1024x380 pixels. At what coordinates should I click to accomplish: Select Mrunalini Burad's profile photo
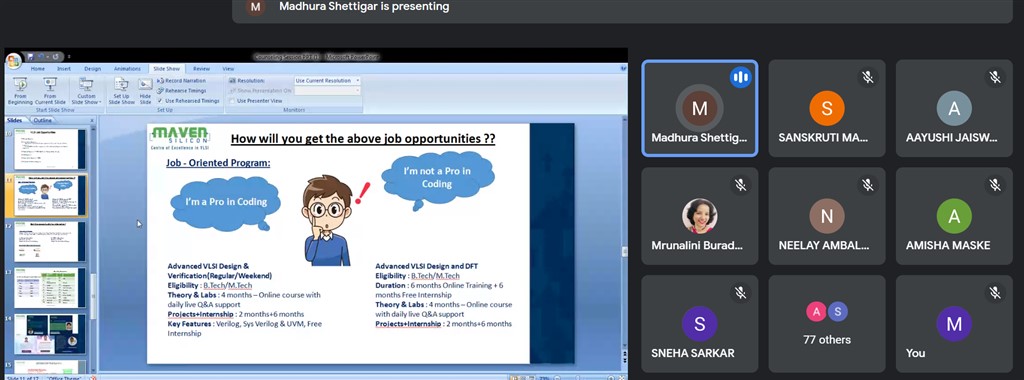(x=699, y=216)
